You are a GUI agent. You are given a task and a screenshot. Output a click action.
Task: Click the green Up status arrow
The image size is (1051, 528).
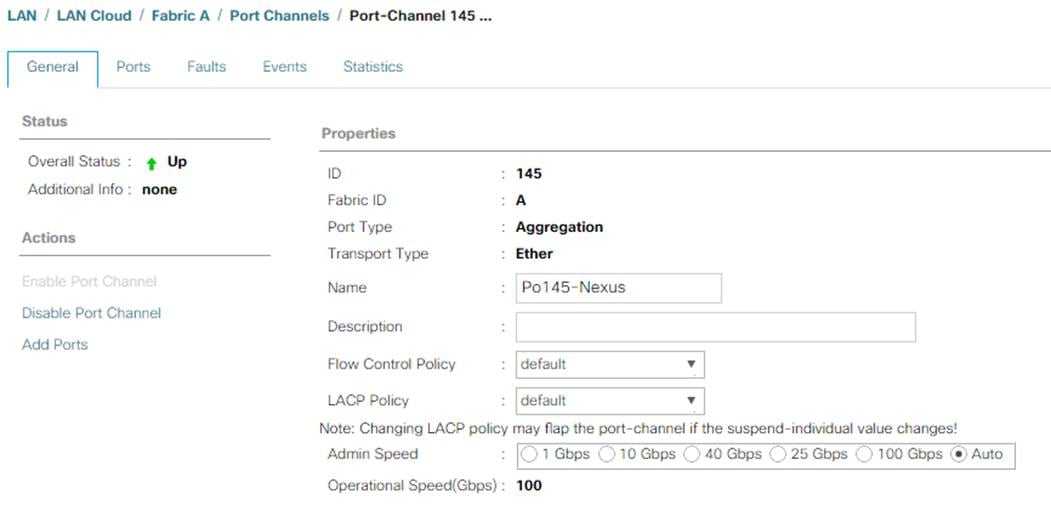tap(151, 163)
